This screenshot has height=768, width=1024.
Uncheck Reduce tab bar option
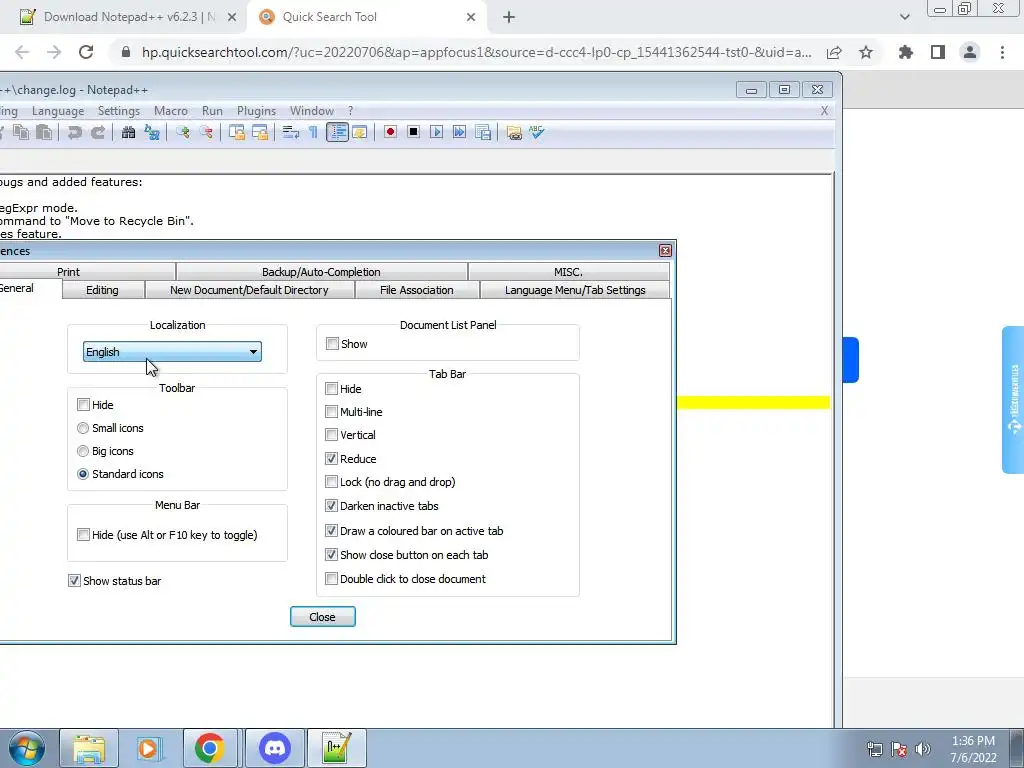pos(331,458)
